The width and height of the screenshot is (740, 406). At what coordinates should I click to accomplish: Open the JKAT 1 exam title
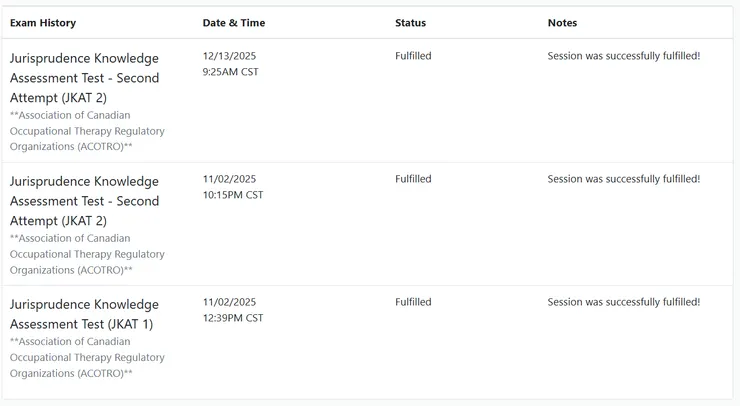84,314
